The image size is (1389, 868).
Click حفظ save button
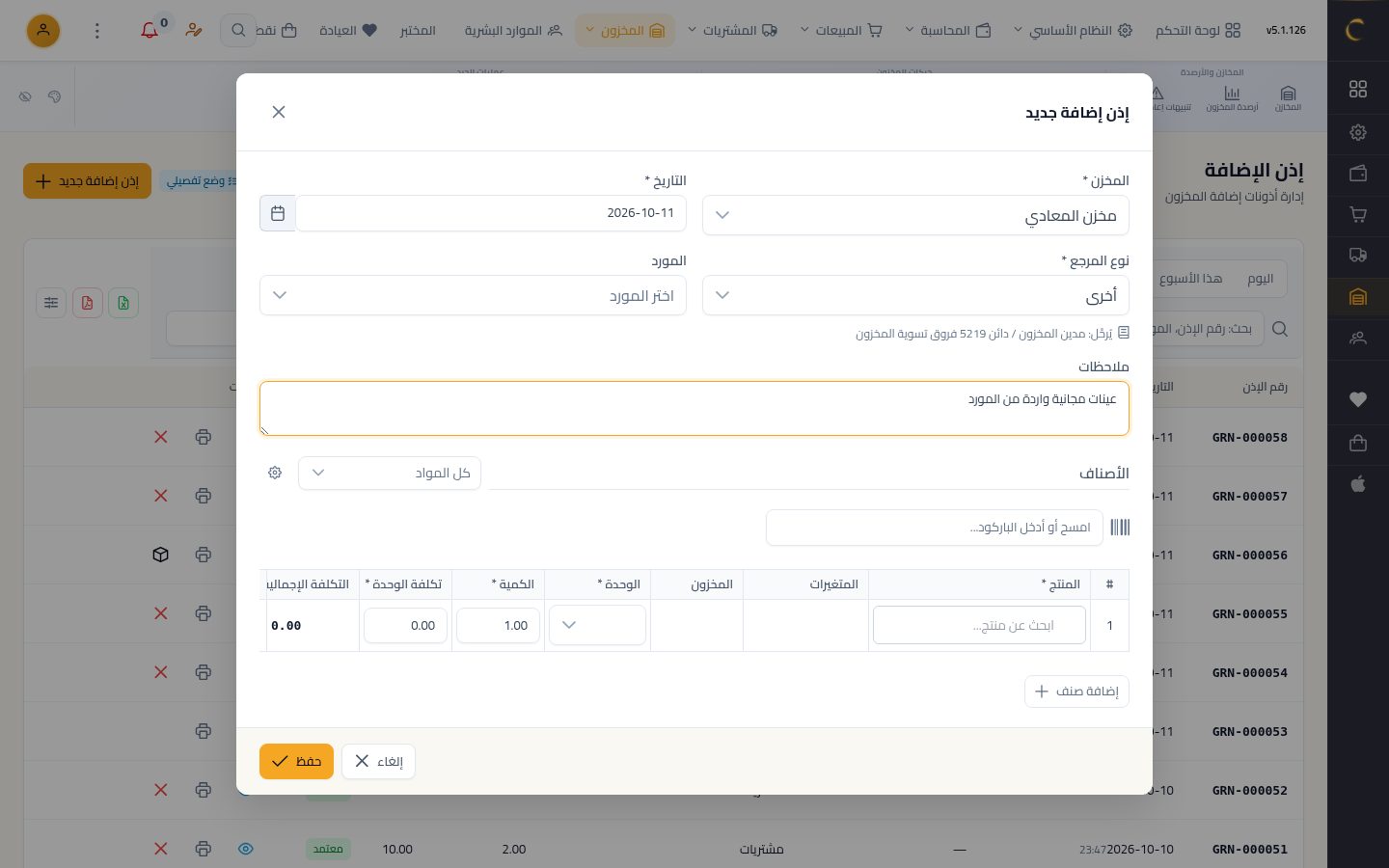coord(296,761)
